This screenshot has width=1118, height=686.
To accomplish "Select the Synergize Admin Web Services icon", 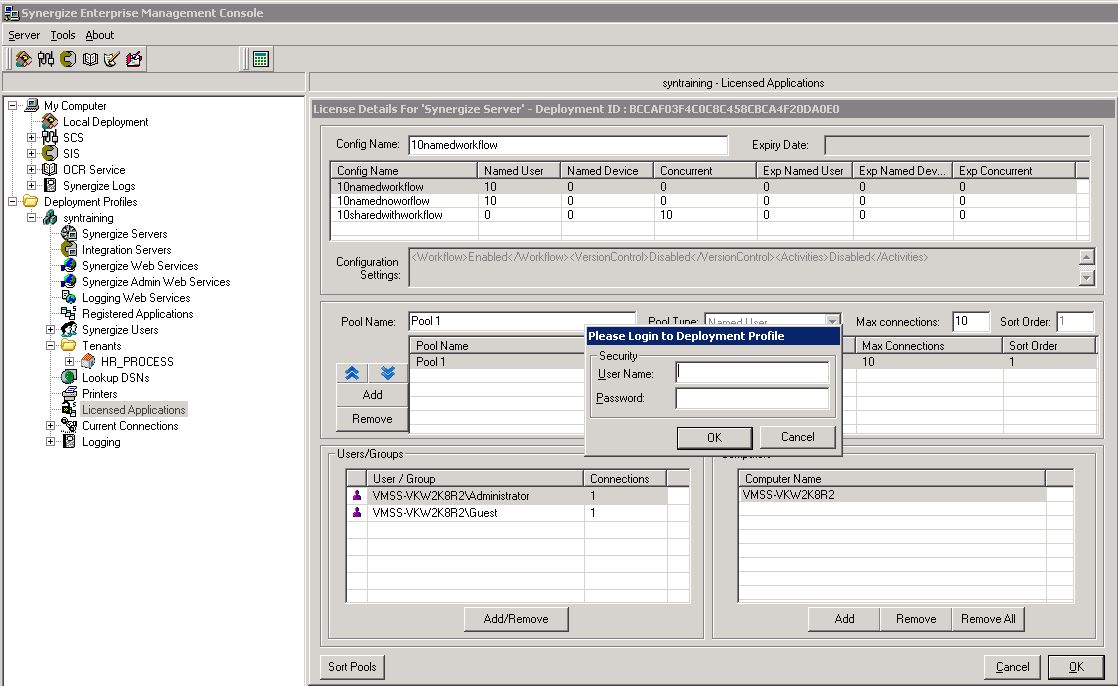I will coord(69,282).
